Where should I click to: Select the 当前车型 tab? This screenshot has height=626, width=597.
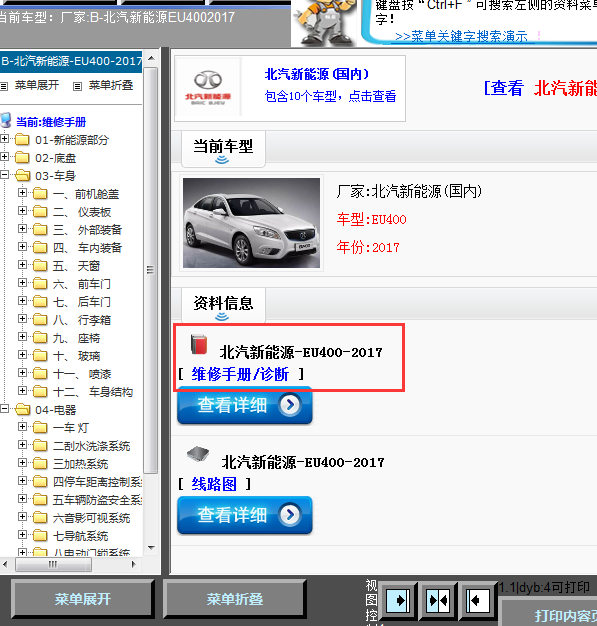click(223, 149)
